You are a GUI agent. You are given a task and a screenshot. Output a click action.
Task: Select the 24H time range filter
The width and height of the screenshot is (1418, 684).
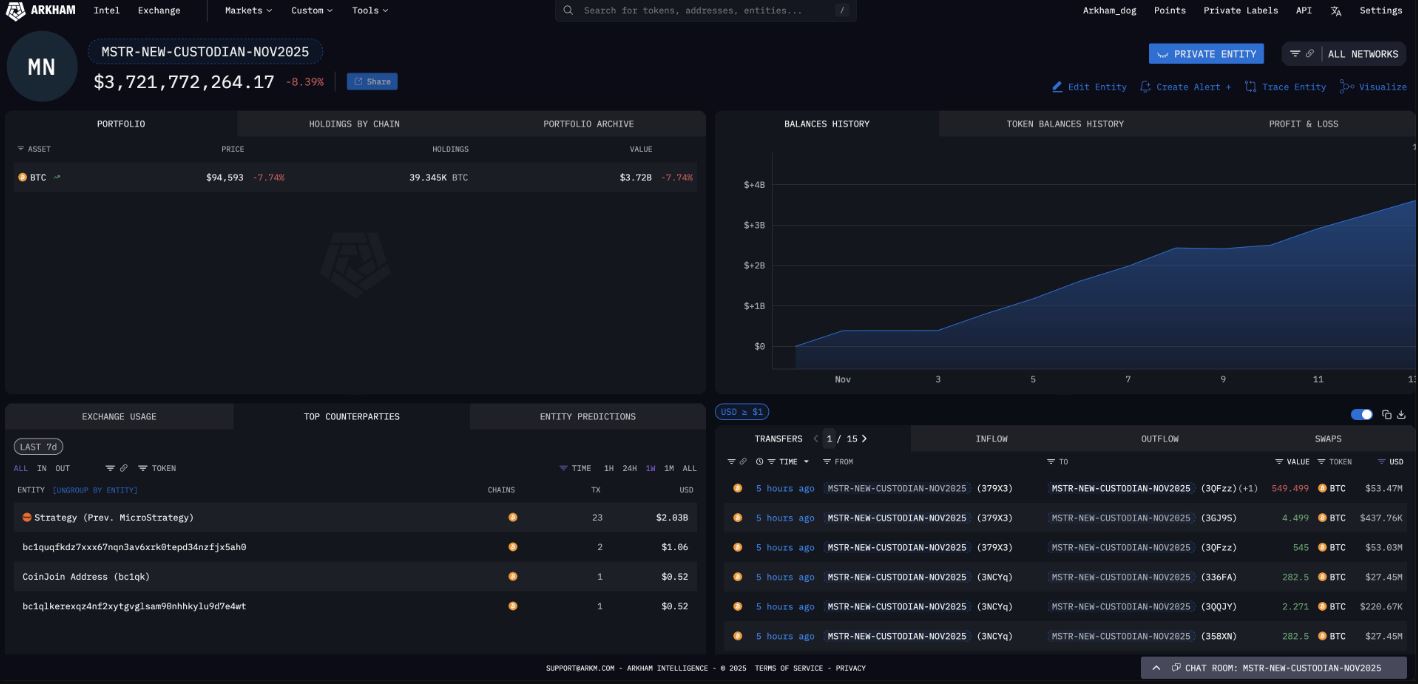click(x=629, y=468)
